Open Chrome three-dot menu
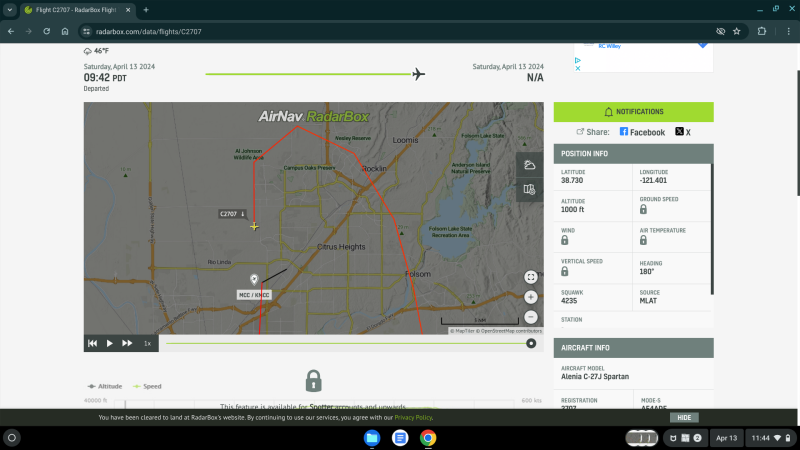Image resolution: width=800 pixels, height=450 pixels. click(789, 31)
